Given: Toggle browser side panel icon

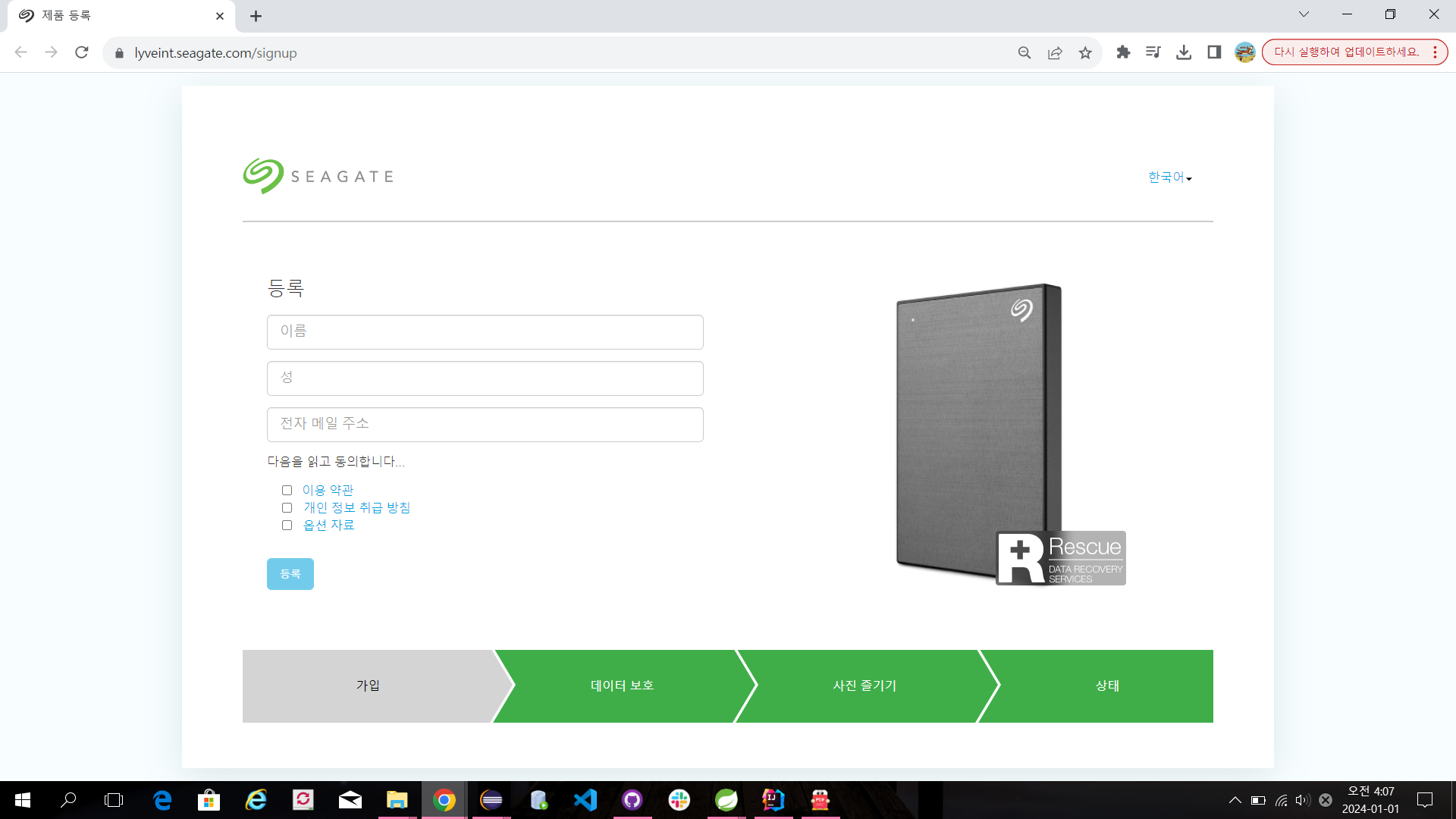Looking at the screenshot, I should [x=1214, y=52].
